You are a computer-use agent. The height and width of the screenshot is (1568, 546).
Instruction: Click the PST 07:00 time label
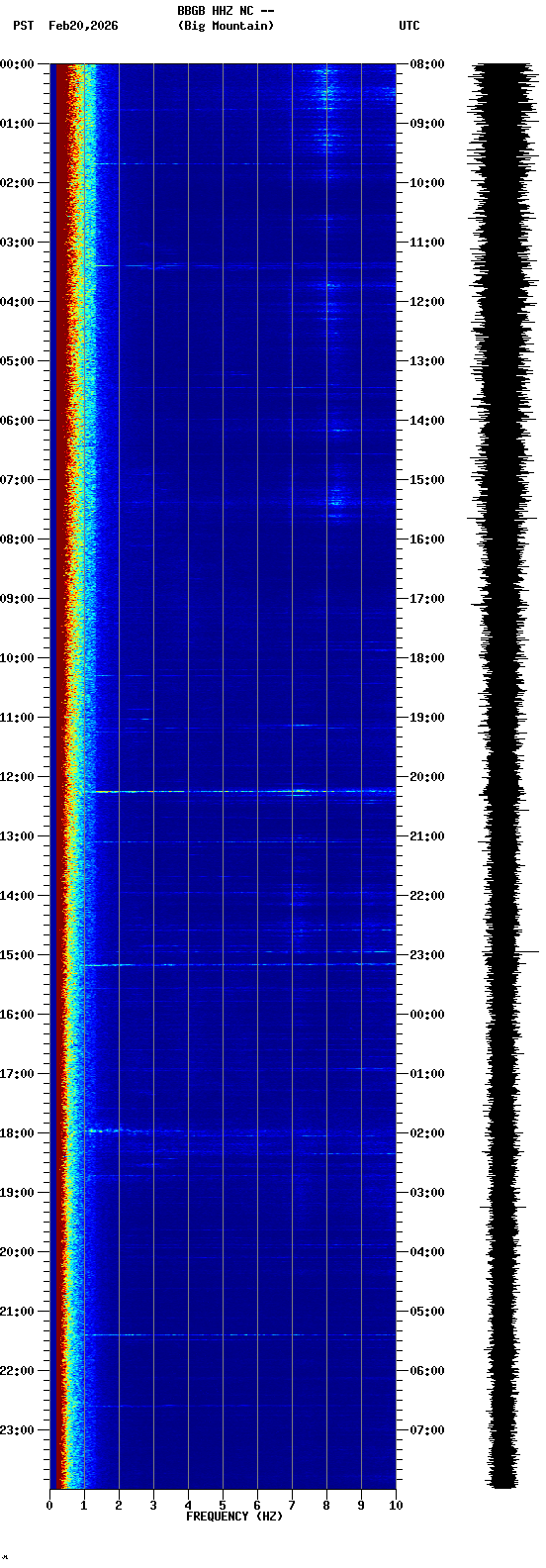pos(18,480)
